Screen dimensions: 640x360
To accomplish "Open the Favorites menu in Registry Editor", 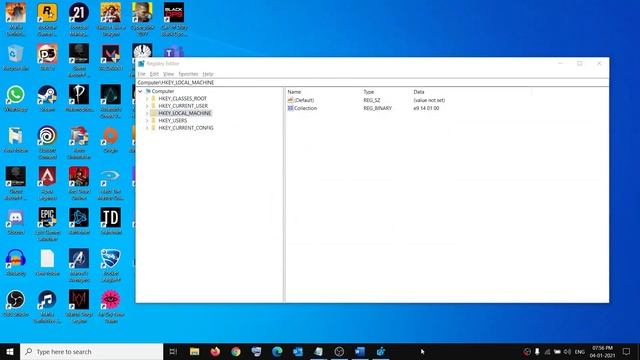I will point(188,74).
